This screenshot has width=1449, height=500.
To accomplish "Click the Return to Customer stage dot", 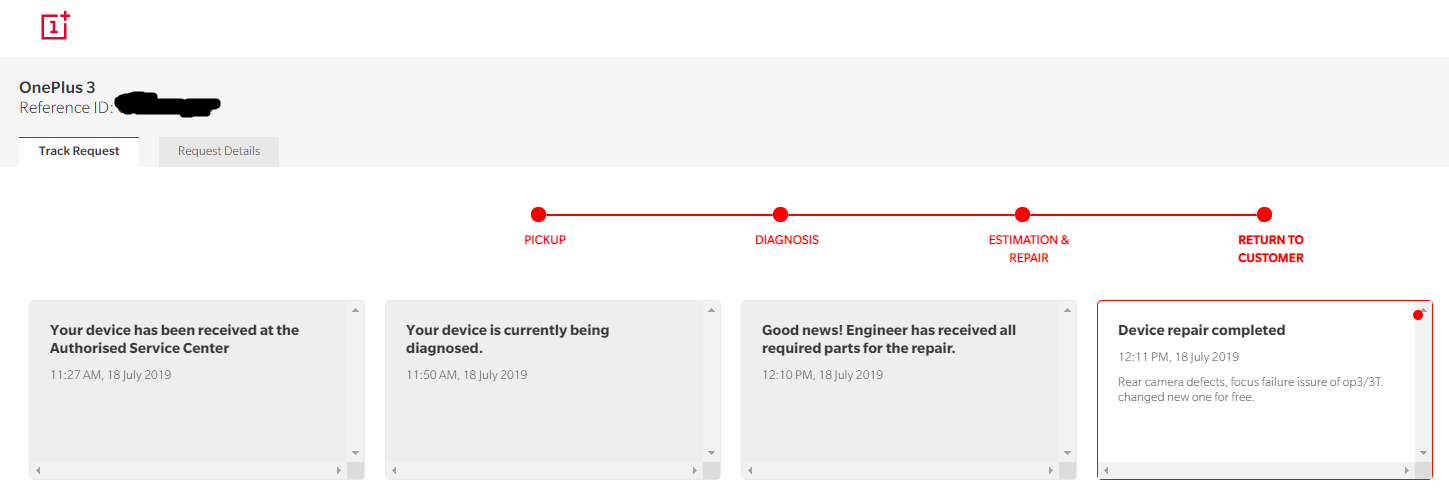I will pos(1264,214).
